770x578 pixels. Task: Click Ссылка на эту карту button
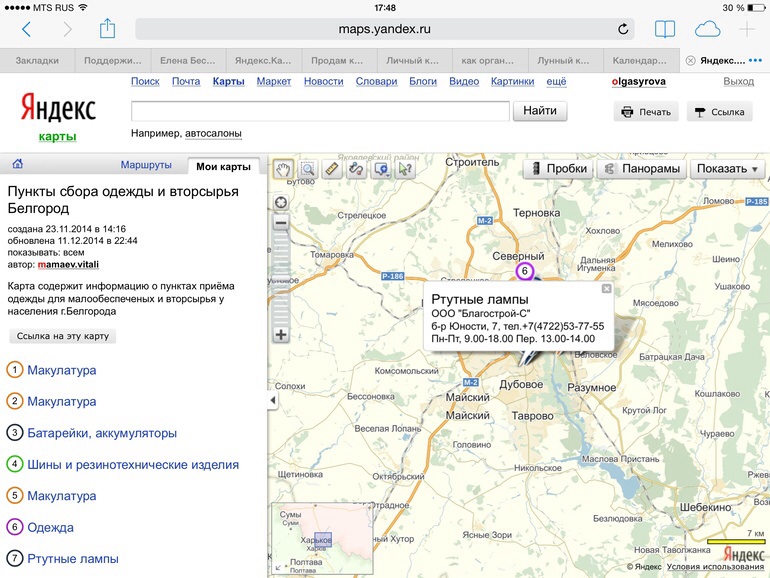[63, 336]
